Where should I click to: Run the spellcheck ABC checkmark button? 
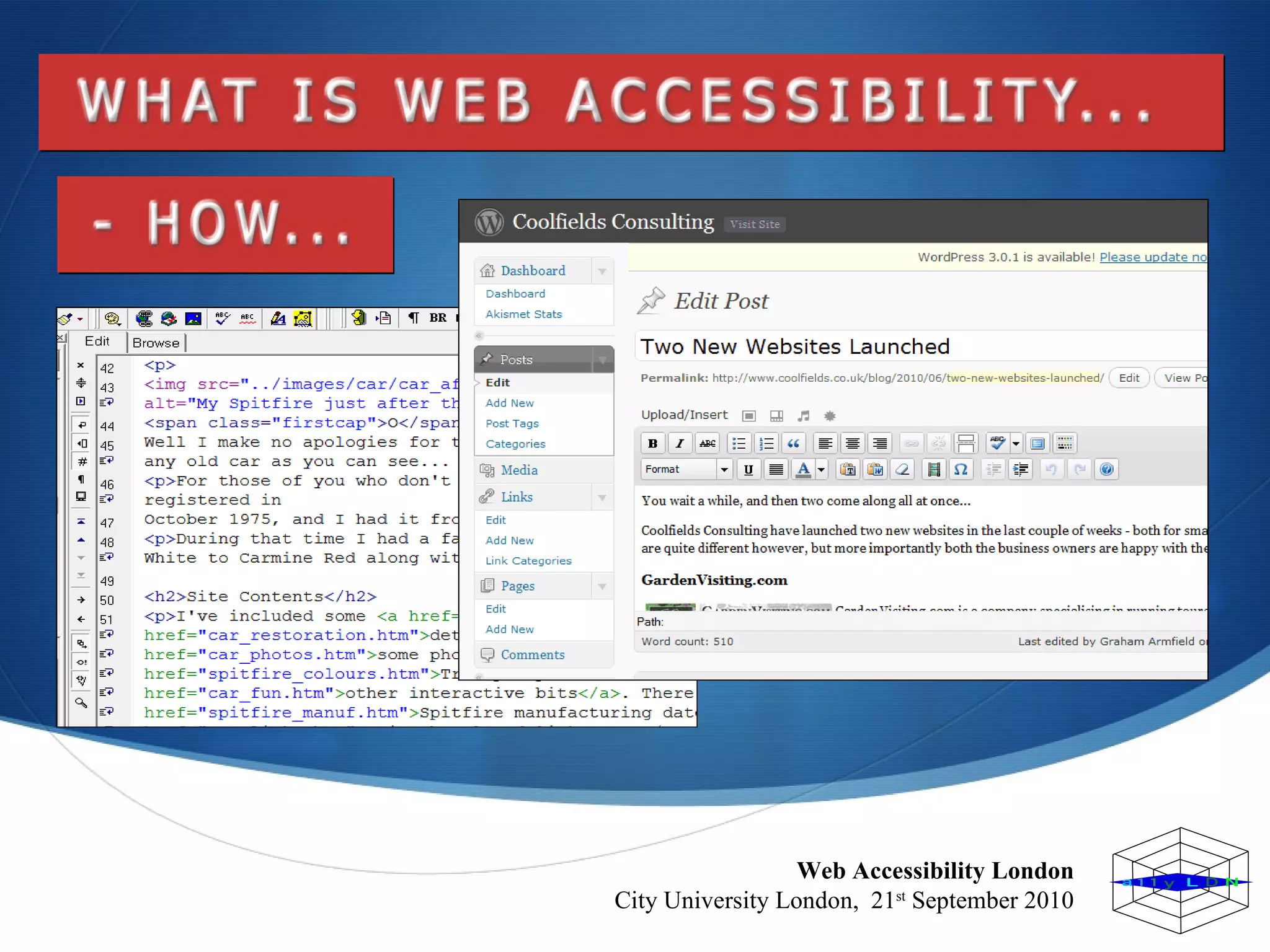[x=998, y=443]
